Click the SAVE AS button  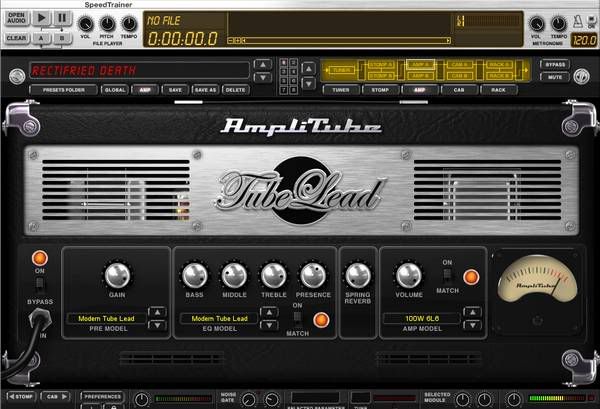tap(205, 90)
